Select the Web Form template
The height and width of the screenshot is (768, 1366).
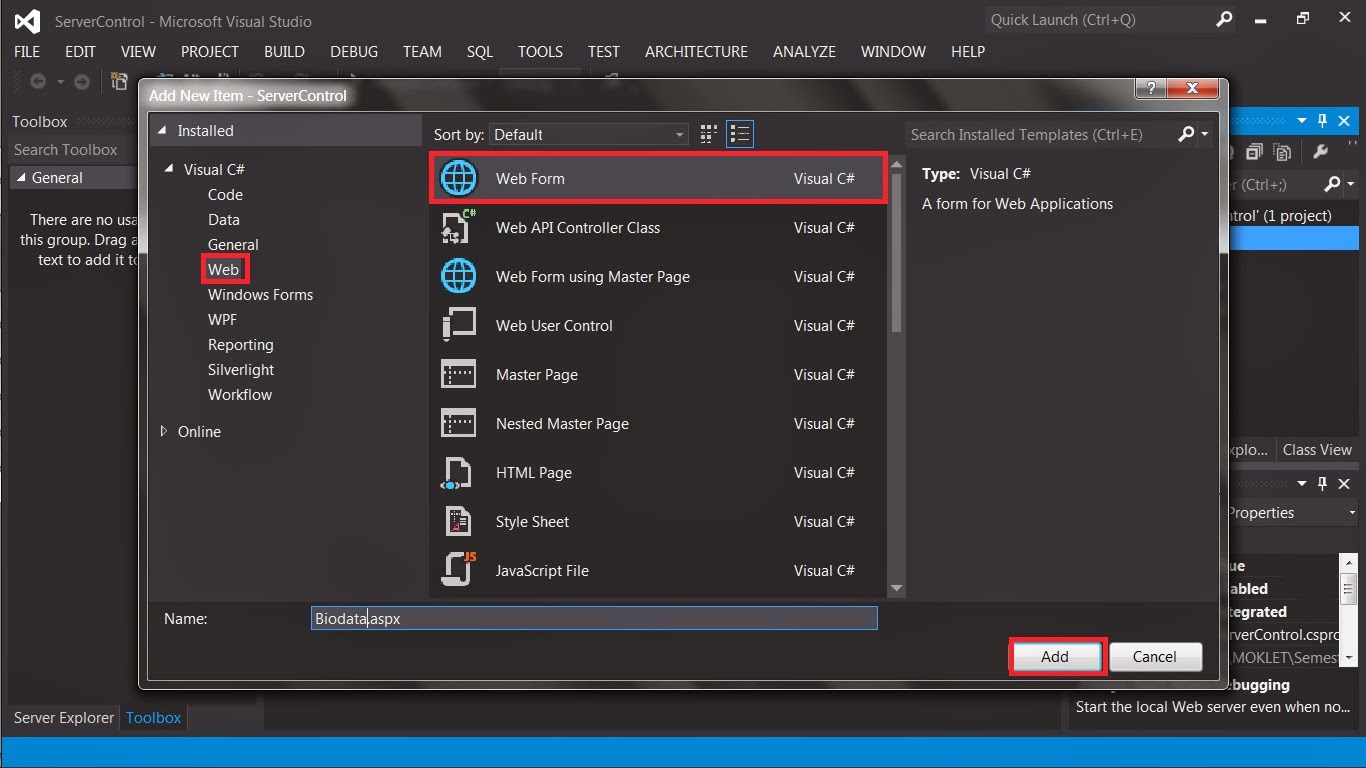pos(658,178)
